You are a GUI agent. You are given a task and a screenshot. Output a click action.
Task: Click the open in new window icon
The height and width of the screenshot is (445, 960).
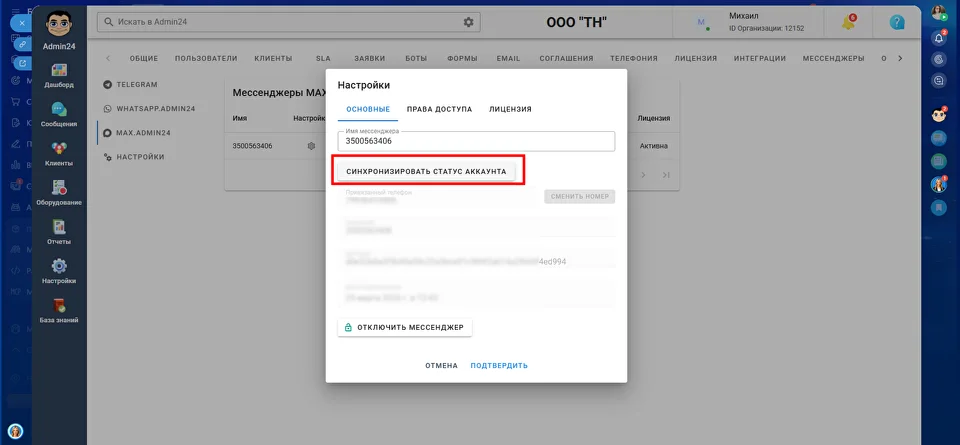(x=21, y=63)
